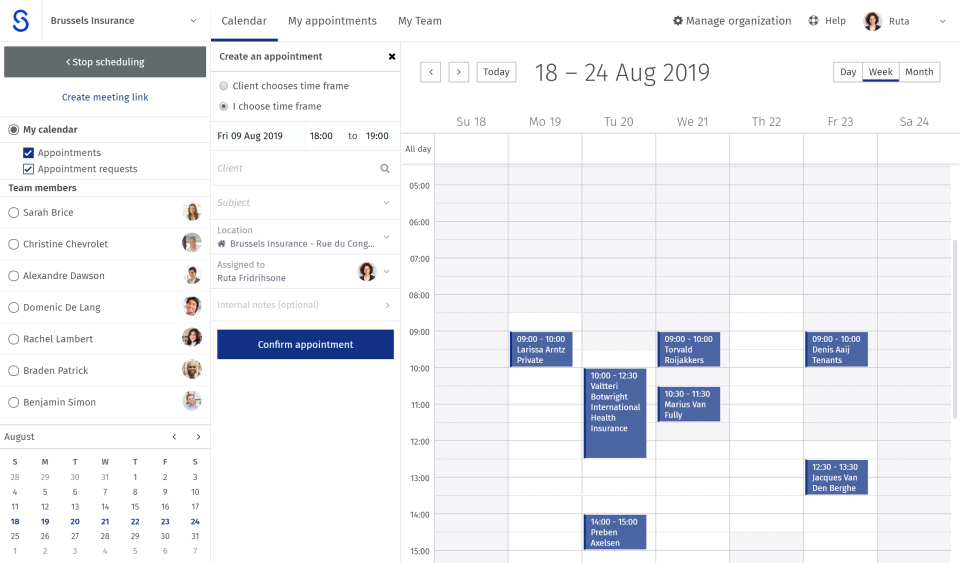Select day 21 in mini calendar
The image size is (960, 563).
point(105,521)
